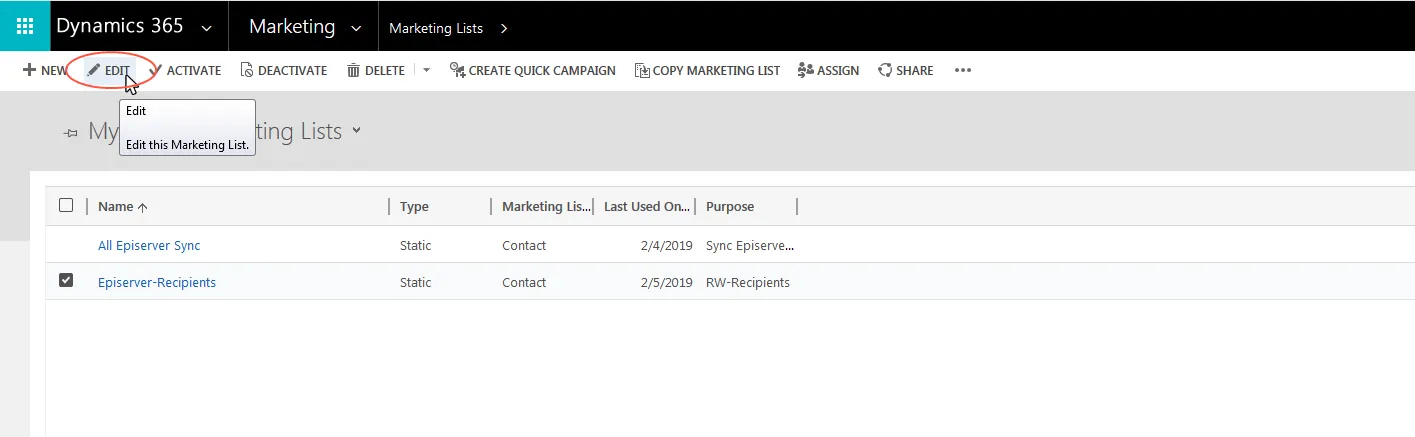Viewport: 1415px width, 437px height.
Task: Open the more commands ellipsis
Action: [963, 70]
